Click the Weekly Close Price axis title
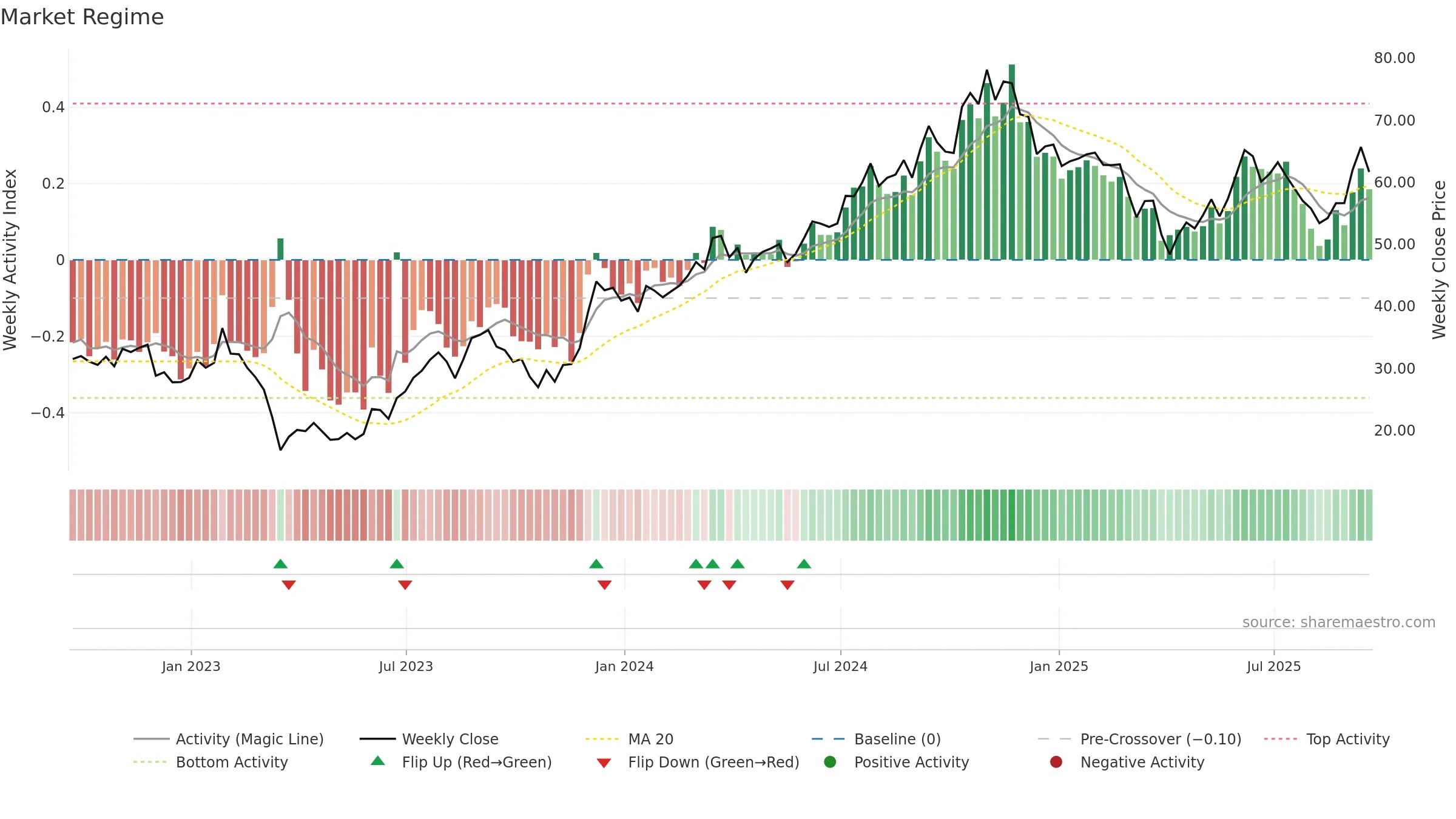The image size is (1456, 819). click(x=1439, y=260)
